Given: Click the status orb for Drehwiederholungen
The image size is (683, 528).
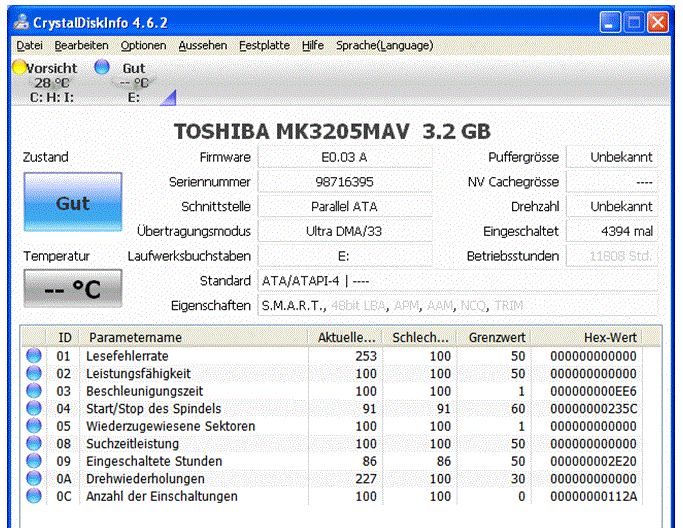Looking at the screenshot, I should (34, 479).
